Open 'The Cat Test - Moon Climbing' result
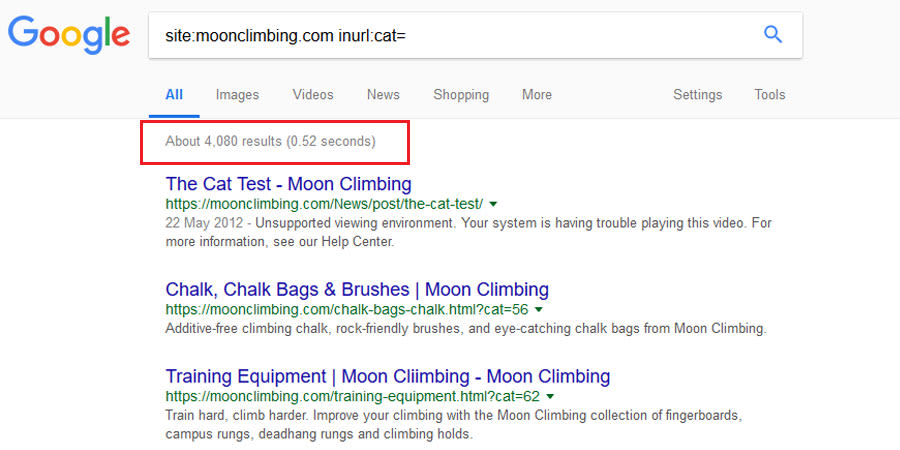The width and height of the screenshot is (900, 450). click(x=288, y=184)
